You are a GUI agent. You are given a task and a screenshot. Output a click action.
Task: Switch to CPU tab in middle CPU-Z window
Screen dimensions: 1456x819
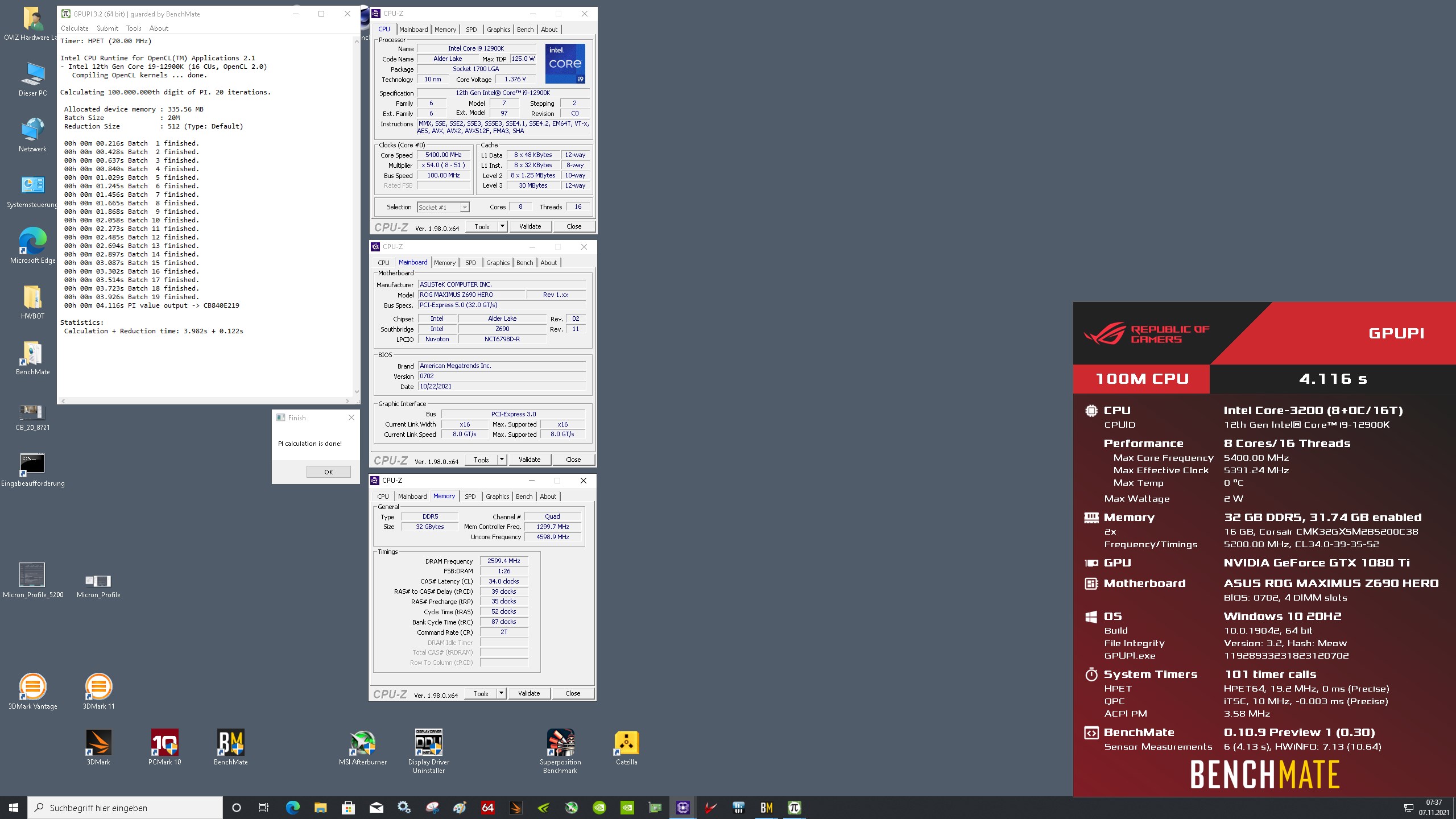pyautogui.click(x=384, y=263)
